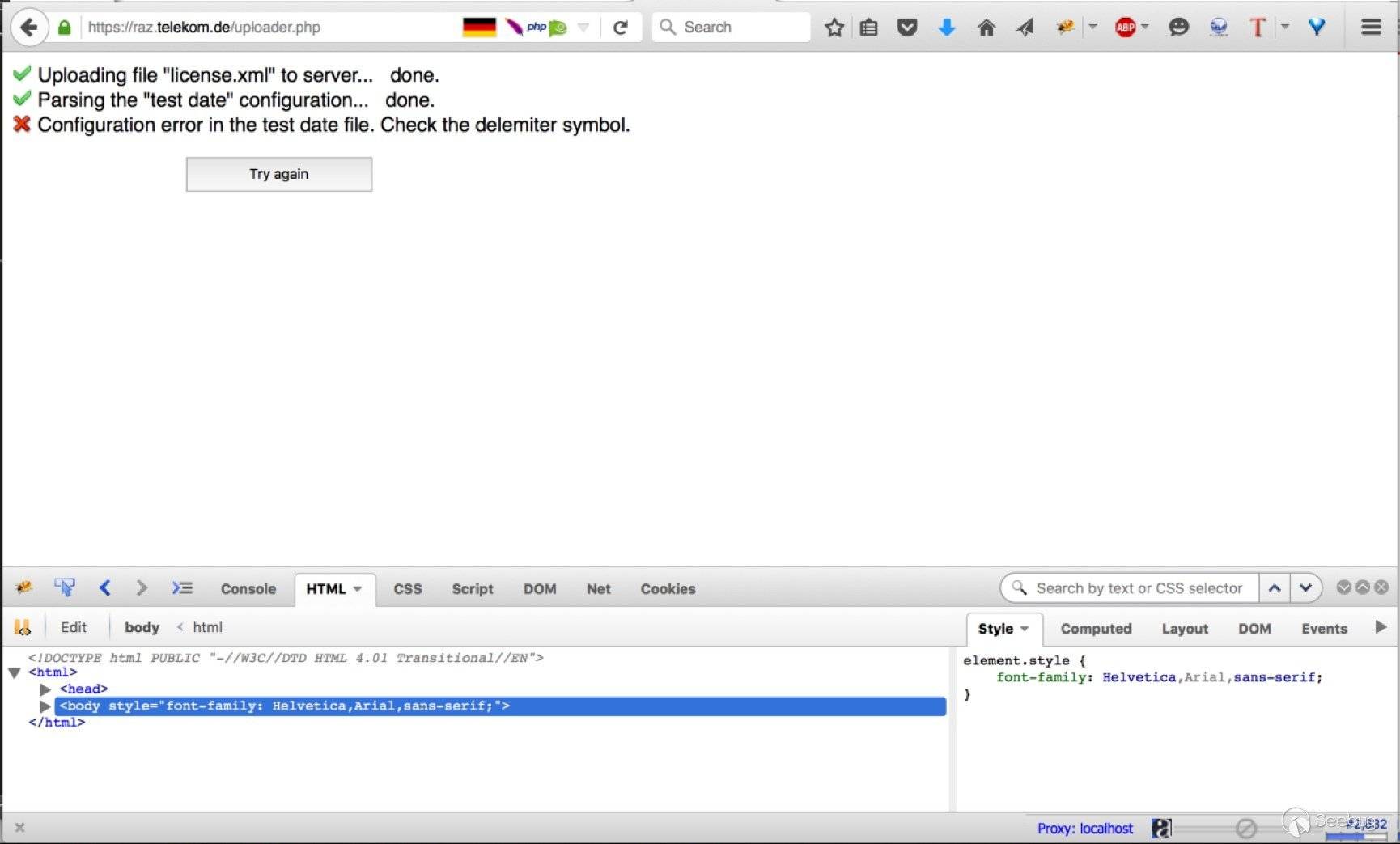
Task: Click the paper plane send icon
Action: pyautogui.click(x=1025, y=28)
